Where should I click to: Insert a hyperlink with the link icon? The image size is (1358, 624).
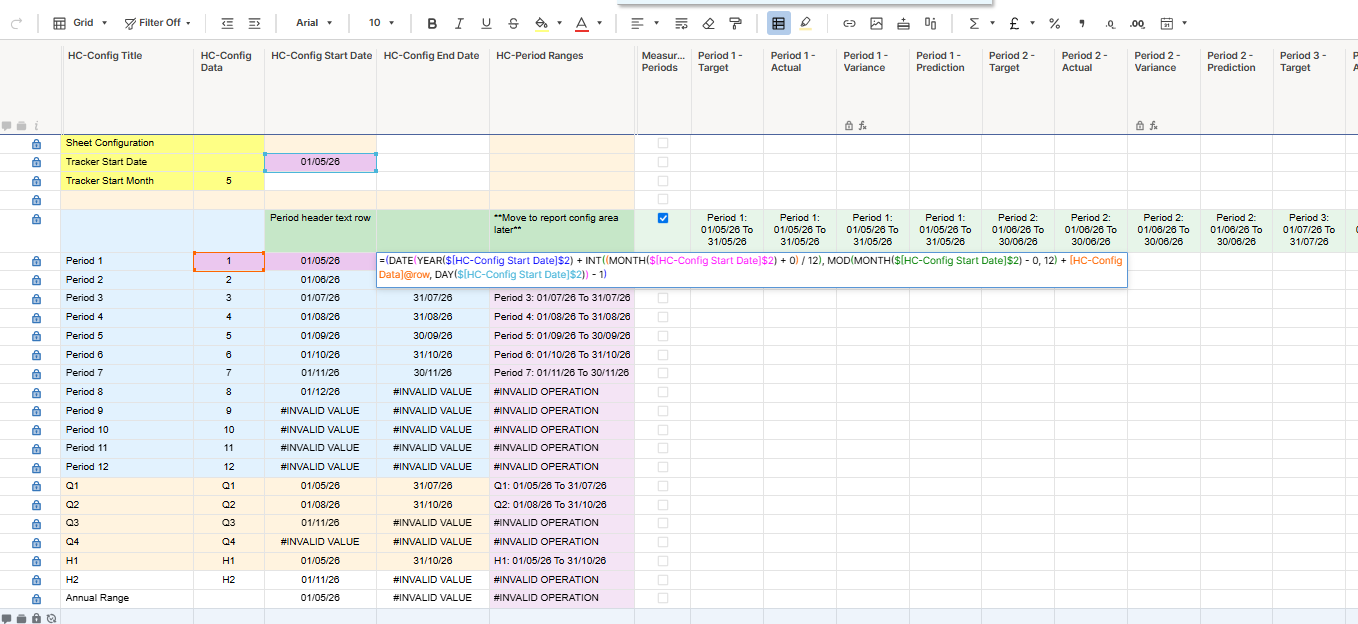point(849,23)
